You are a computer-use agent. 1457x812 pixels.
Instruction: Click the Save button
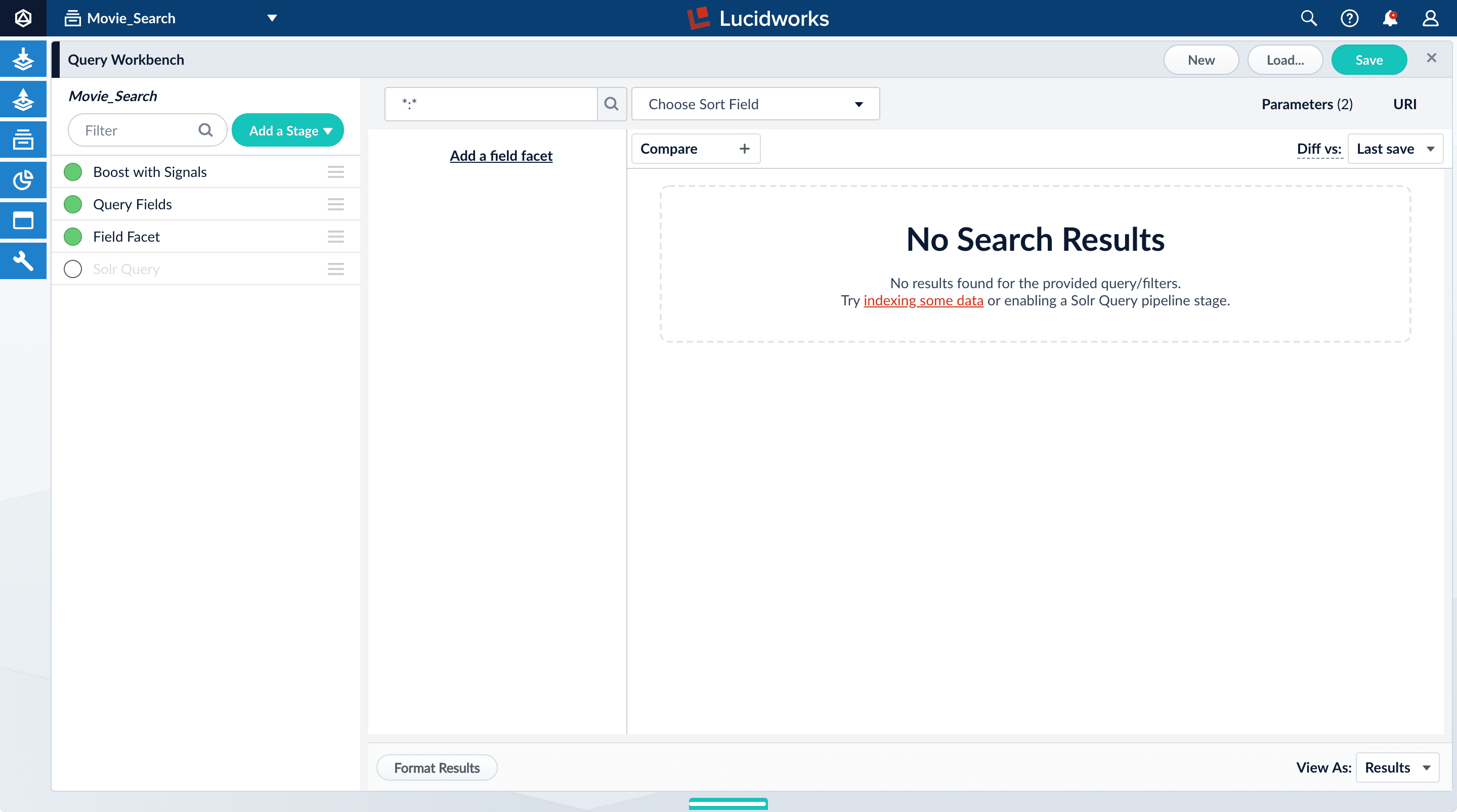pos(1369,60)
